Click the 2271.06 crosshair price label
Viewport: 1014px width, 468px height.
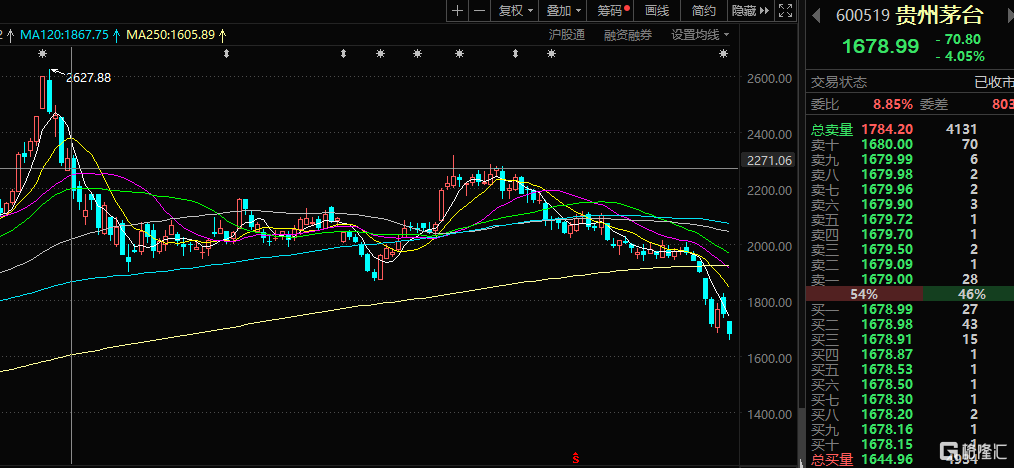click(770, 161)
